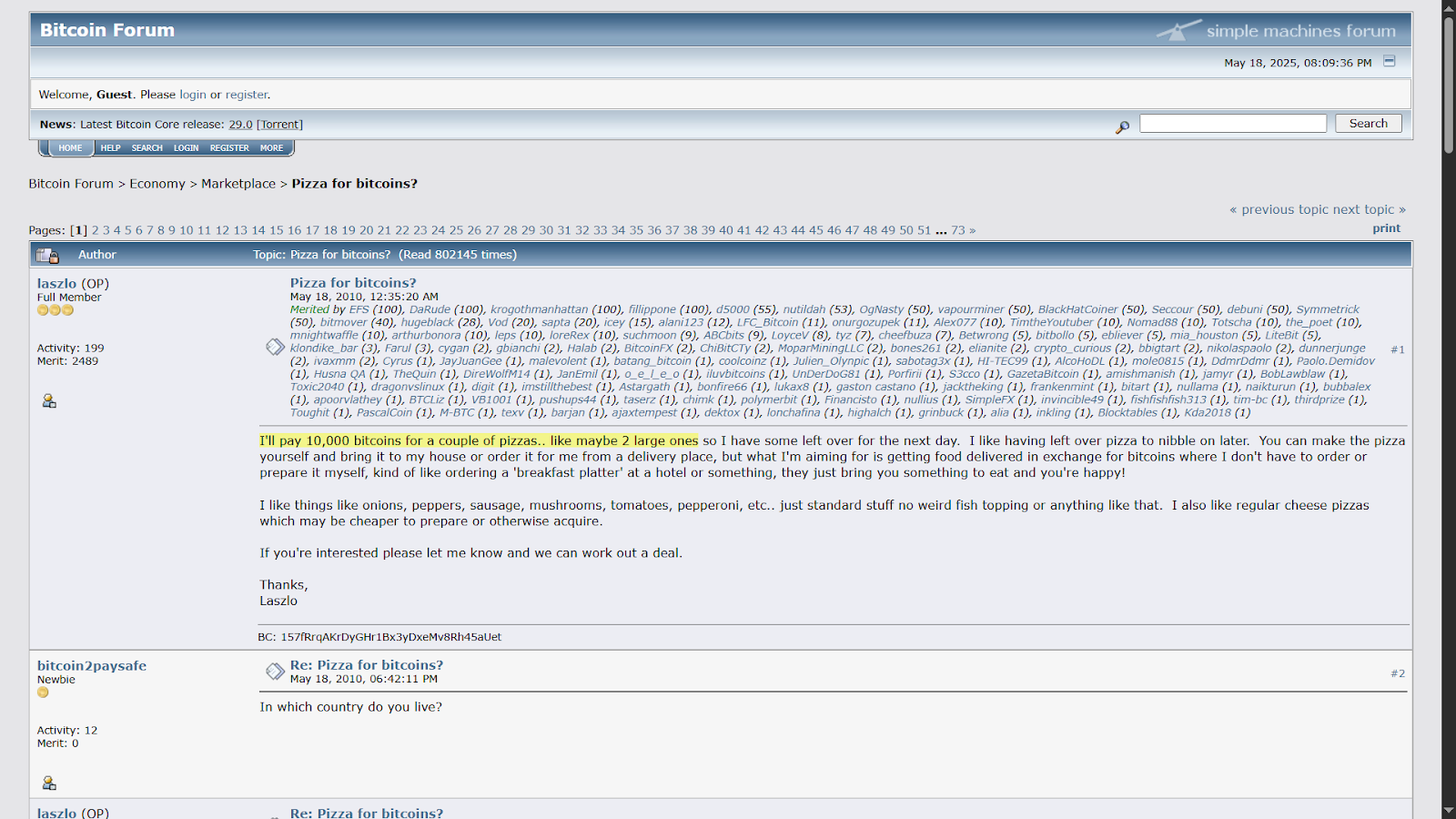
Task: Click the Search button
Action: [x=1369, y=123]
